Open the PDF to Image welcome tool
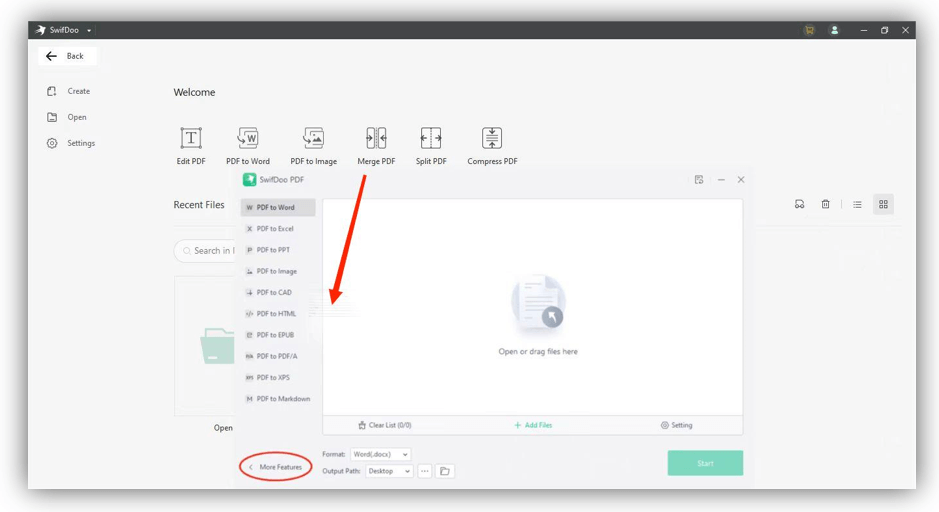939x512 pixels. 313,146
